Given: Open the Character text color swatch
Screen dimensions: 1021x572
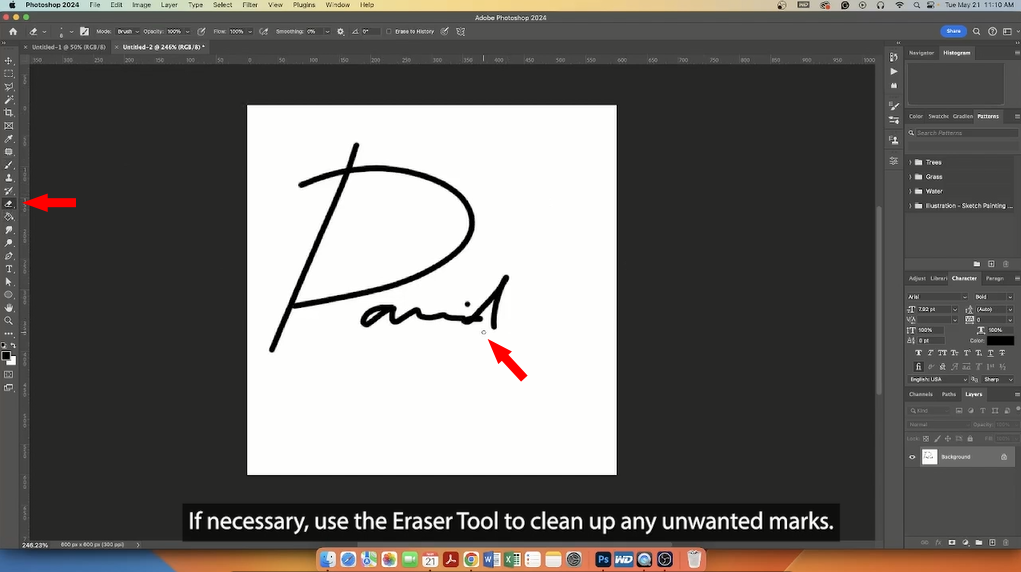Looking at the screenshot, I should (x=1000, y=341).
